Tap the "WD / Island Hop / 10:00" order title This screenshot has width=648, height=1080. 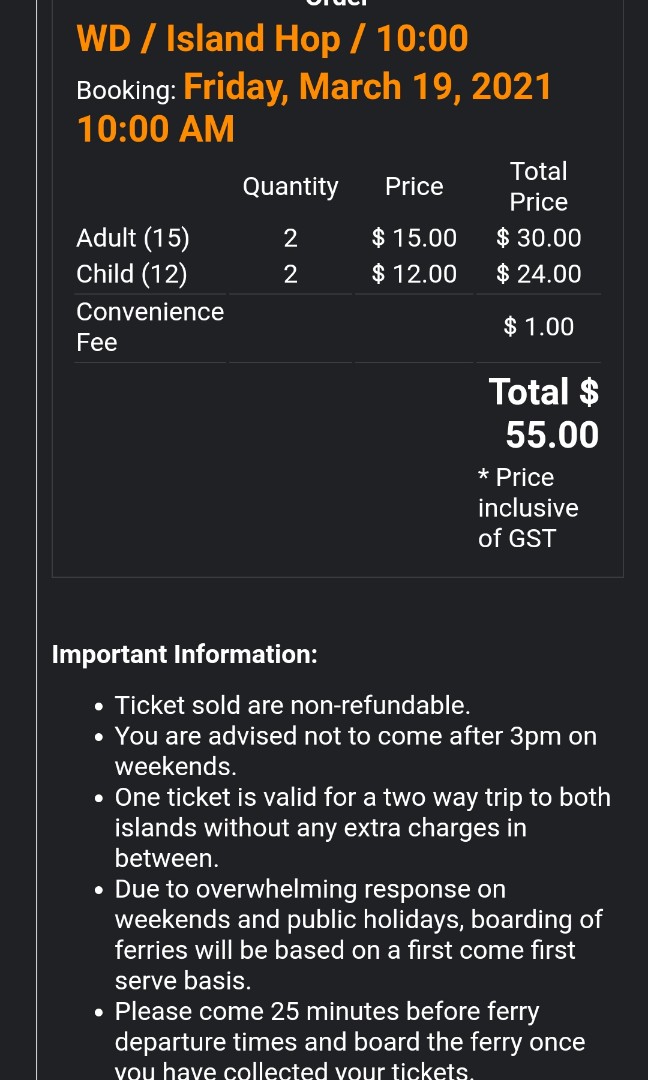pyautogui.click(x=272, y=39)
